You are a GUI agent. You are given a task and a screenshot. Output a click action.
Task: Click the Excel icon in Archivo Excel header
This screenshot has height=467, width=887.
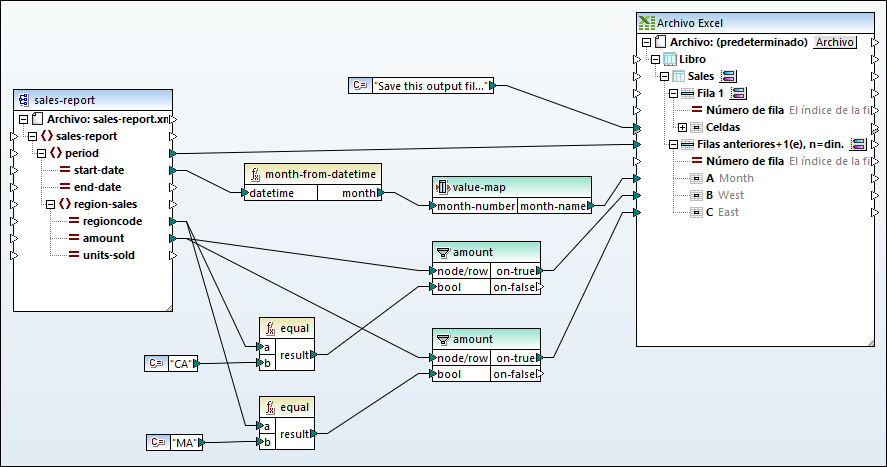pyautogui.click(x=647, y=24)
